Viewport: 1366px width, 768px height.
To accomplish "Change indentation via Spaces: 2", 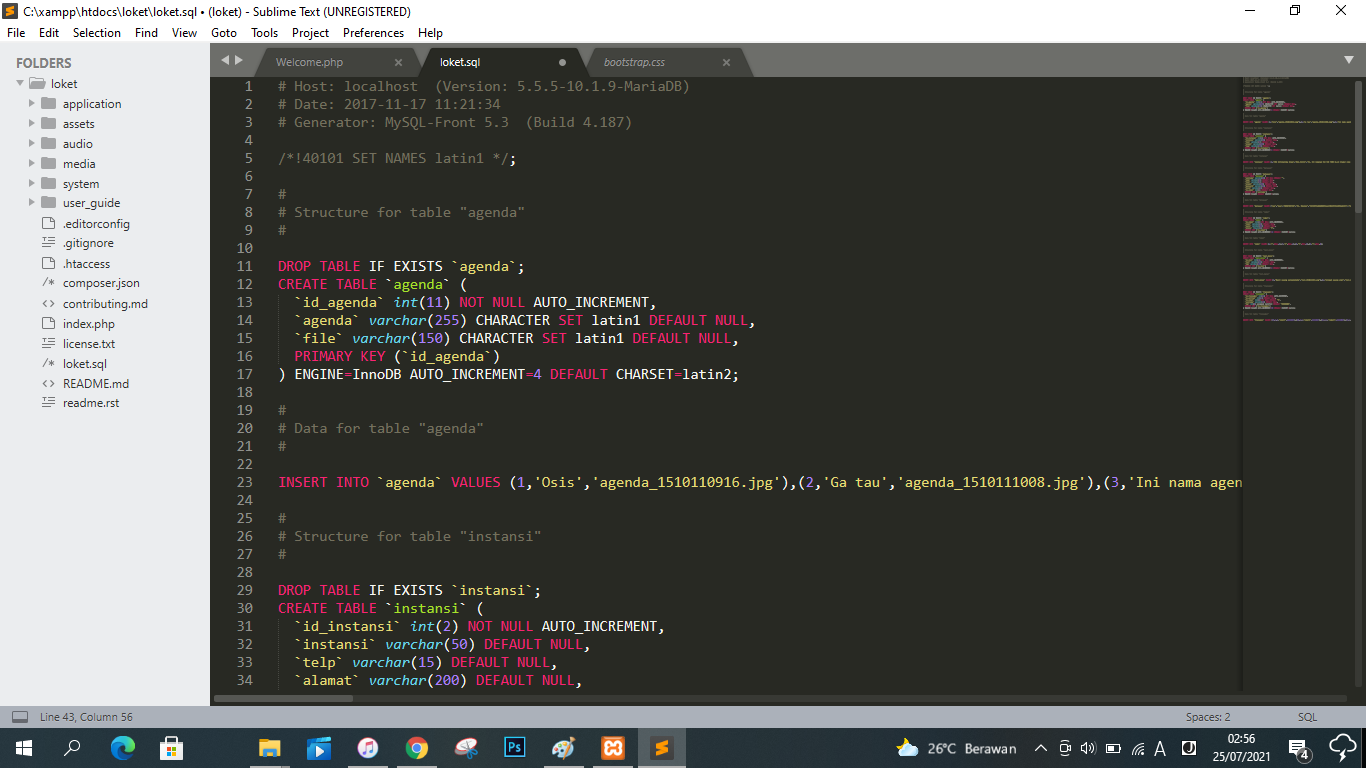I will (x=1208, y=717).
